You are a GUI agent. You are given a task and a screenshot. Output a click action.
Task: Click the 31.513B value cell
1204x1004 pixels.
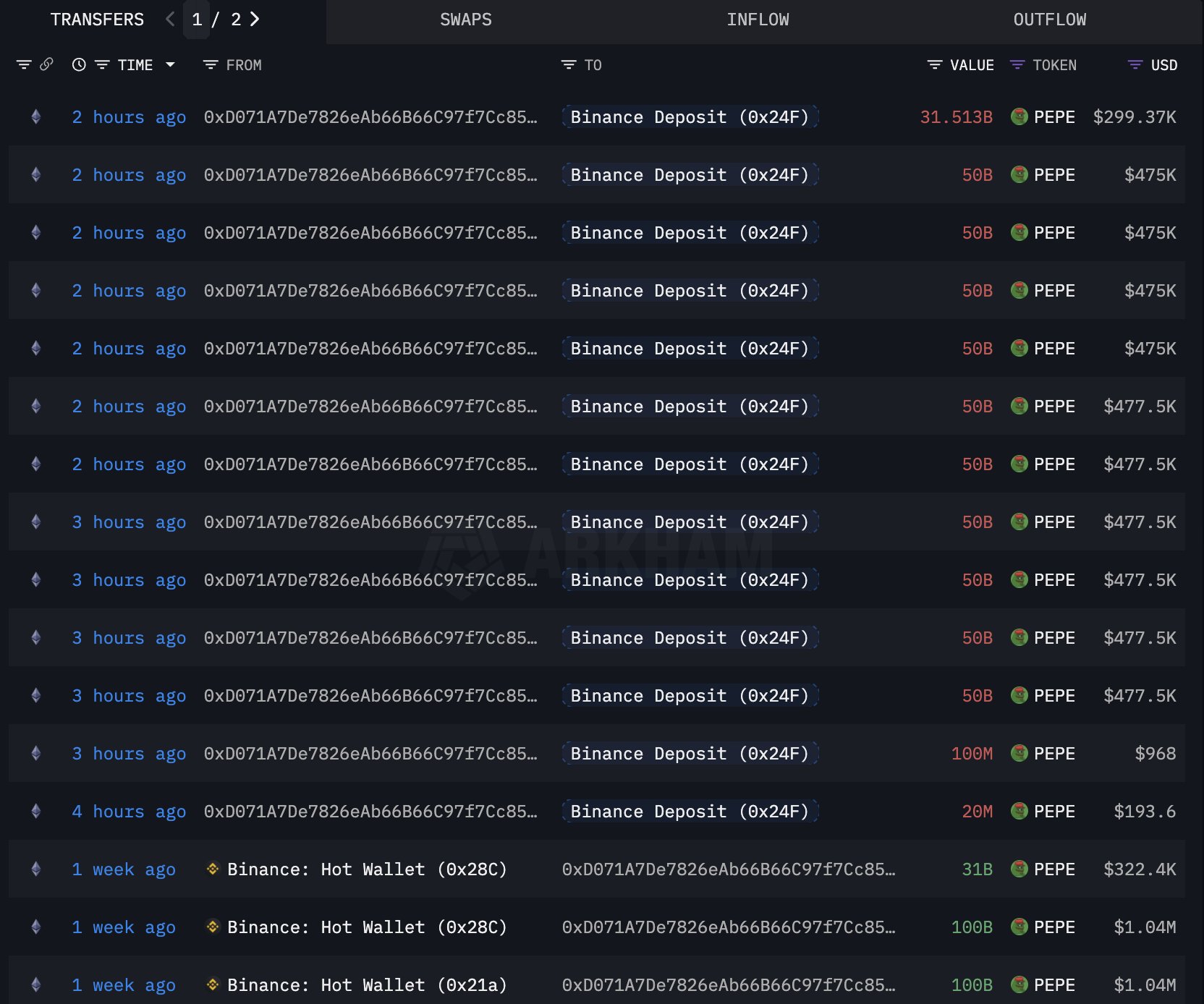pos(956,117)
